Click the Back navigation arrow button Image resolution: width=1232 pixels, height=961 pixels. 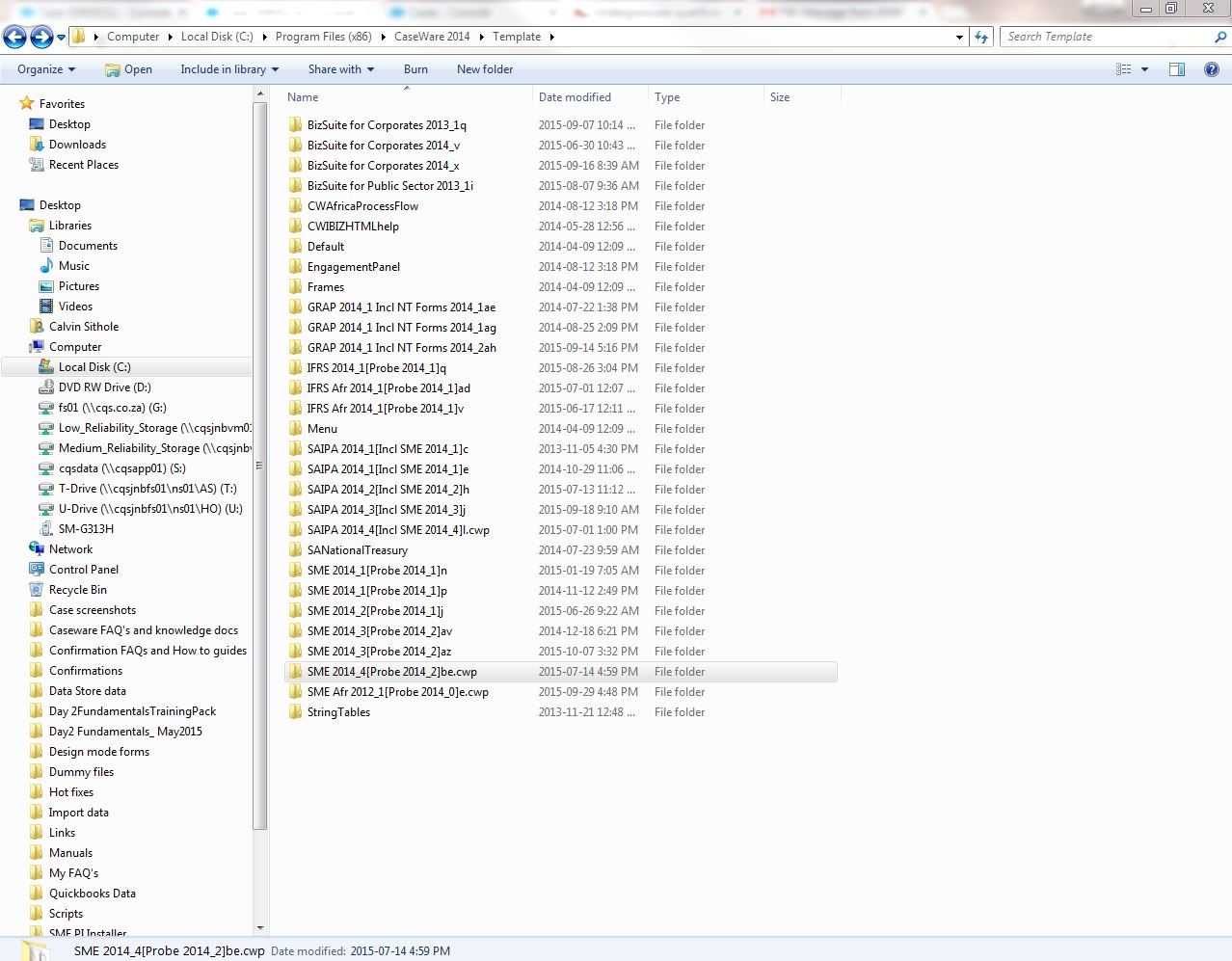click(14, 37)
